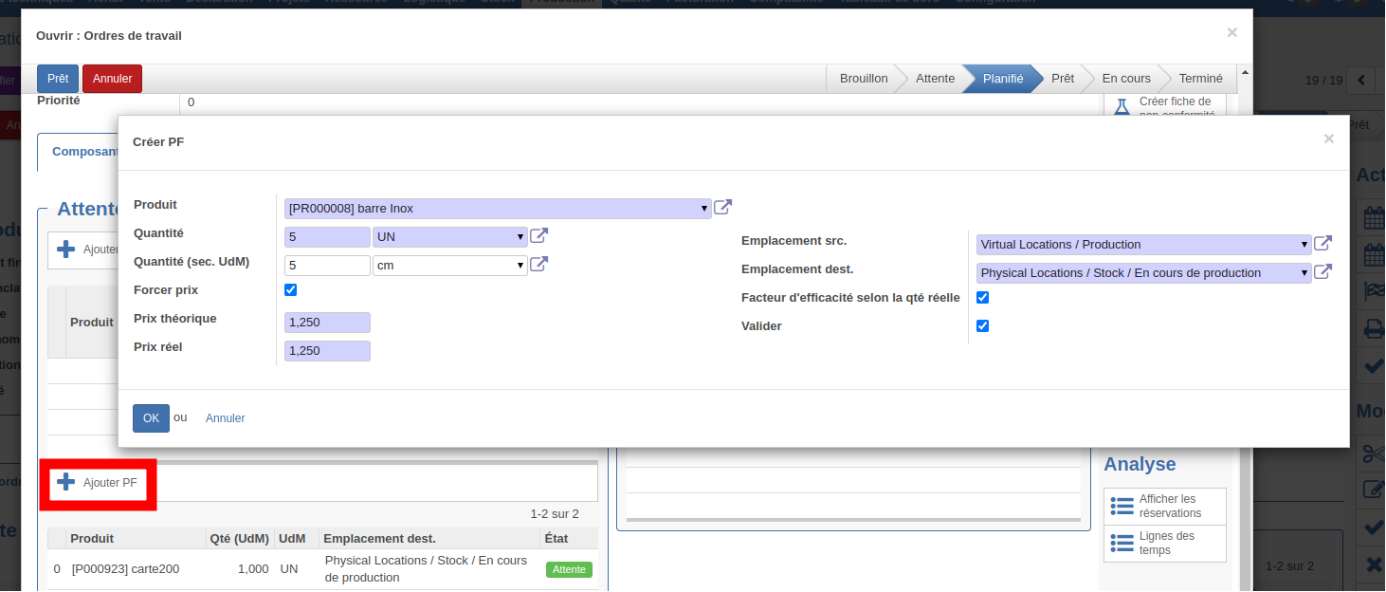The height and width of the screenshot is (592, 1386).
Task: Switch to the Composants tab
Action: click(84, 152)
